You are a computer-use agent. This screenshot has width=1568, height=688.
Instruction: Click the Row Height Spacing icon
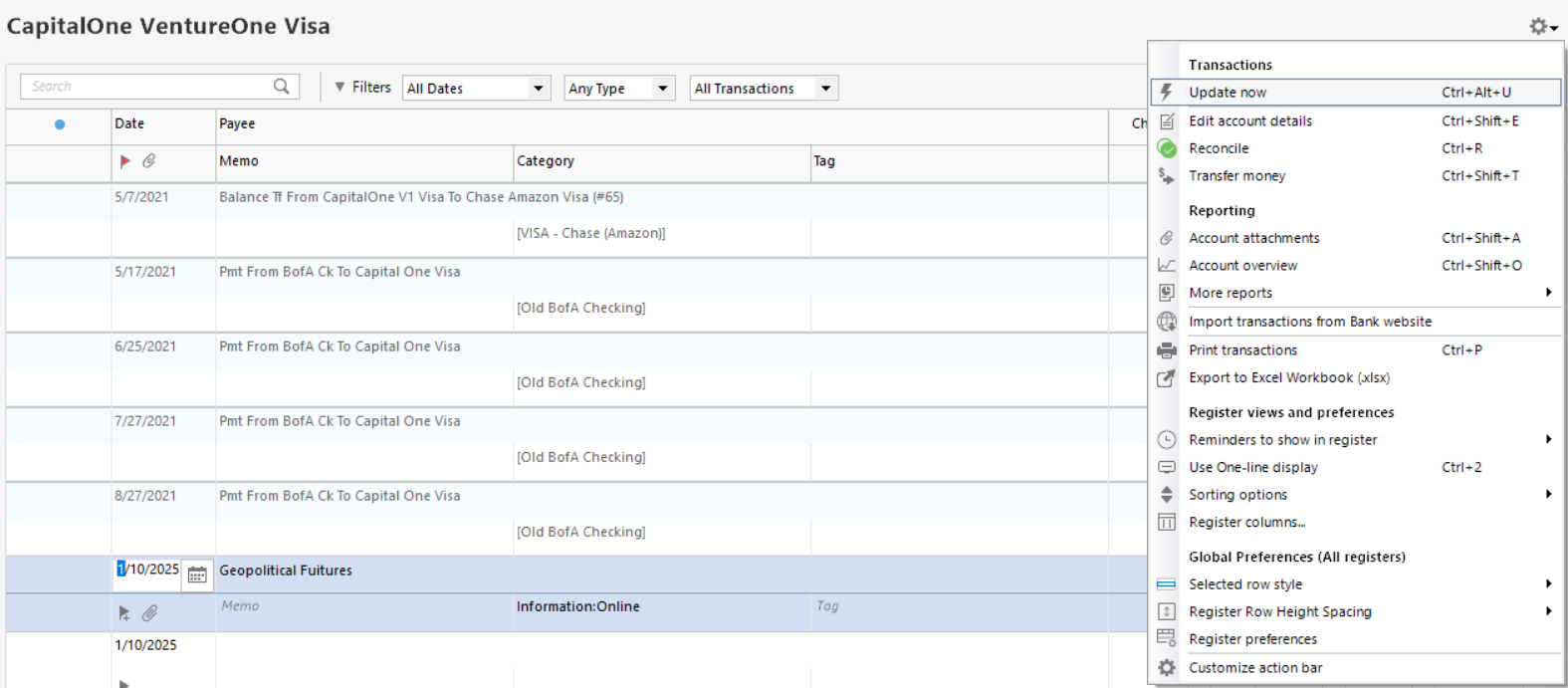click(1167, 612)
